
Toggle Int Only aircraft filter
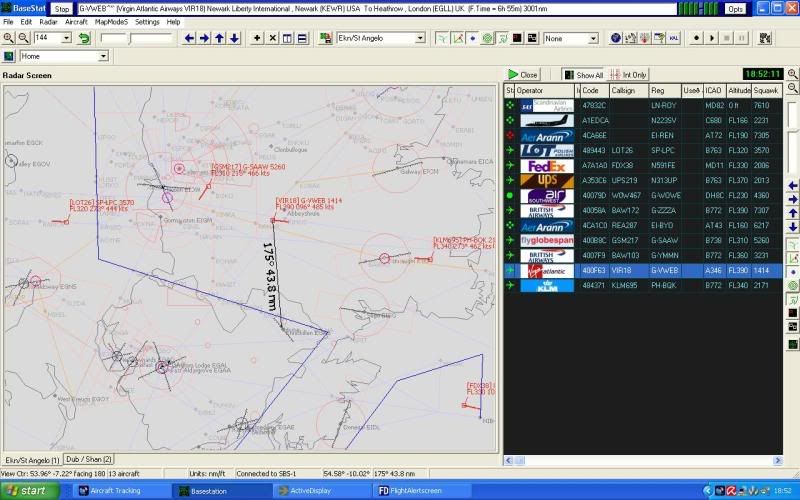point(628,74)
